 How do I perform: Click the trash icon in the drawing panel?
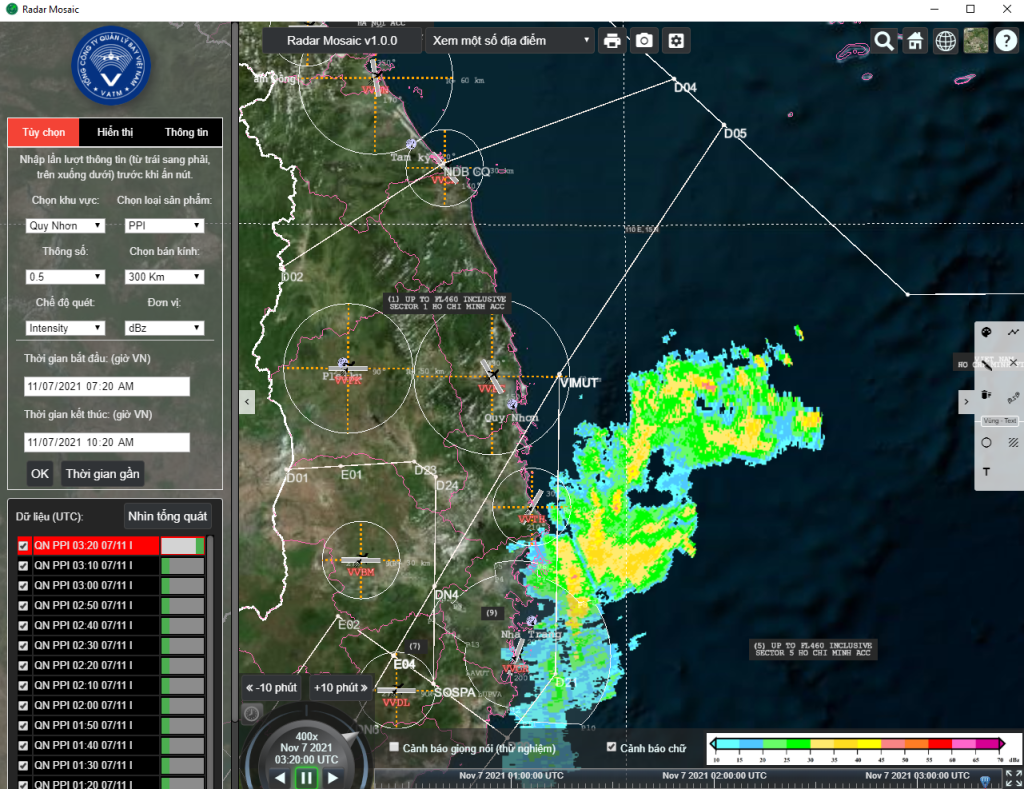click(986, 395)
